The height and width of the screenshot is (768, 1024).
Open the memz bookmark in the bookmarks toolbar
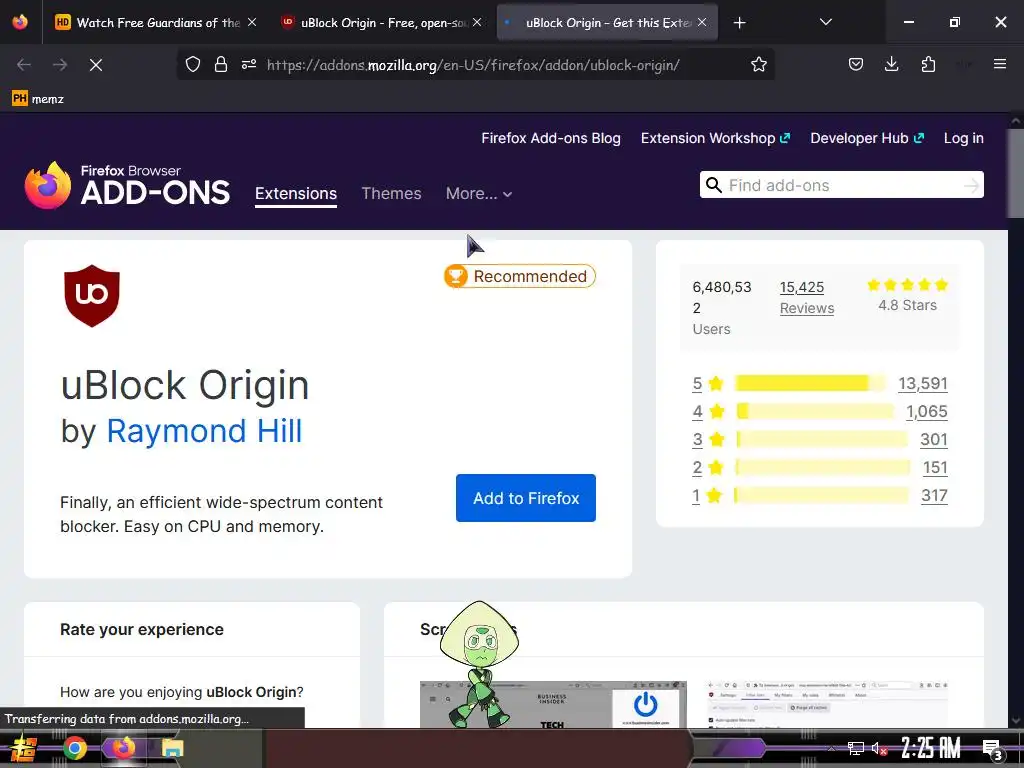[38, 99]
